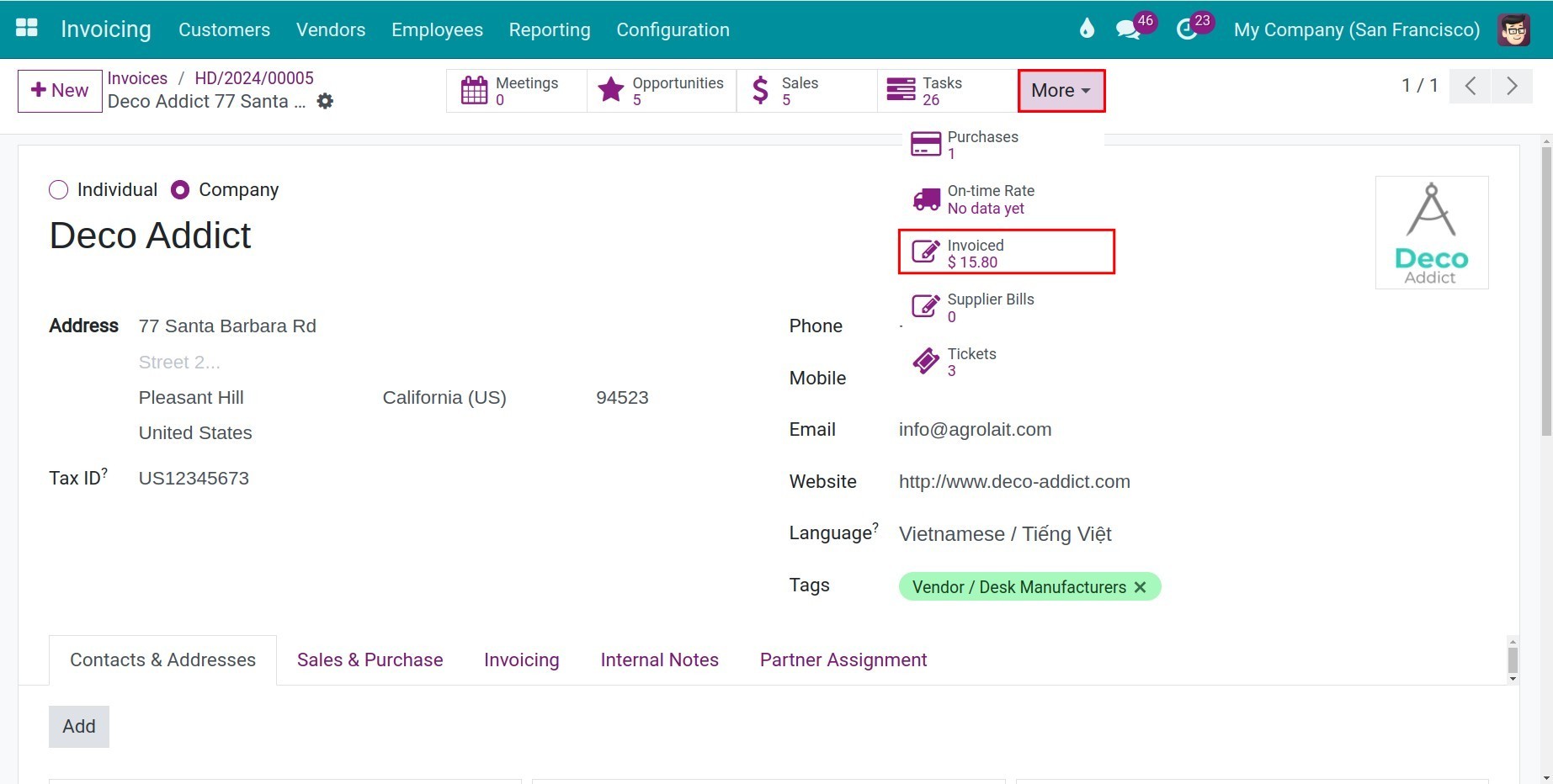Open the apps grid home menu

pos(27,29)
